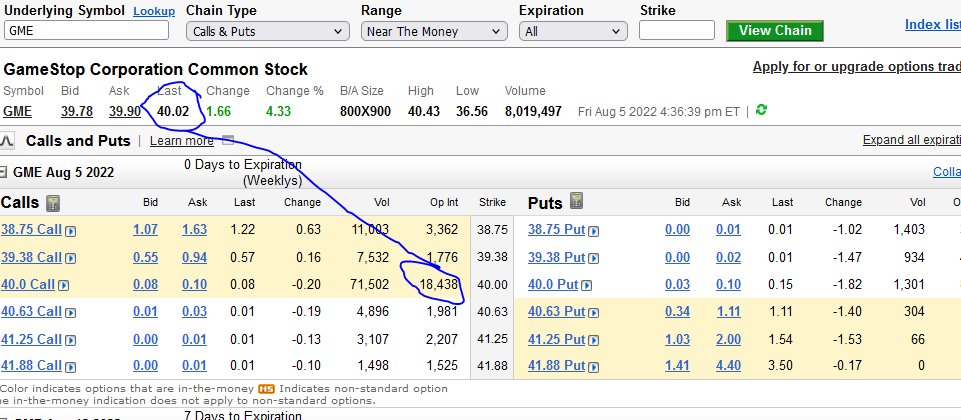
Task: Open the Index list link
Action: point(933,25)
